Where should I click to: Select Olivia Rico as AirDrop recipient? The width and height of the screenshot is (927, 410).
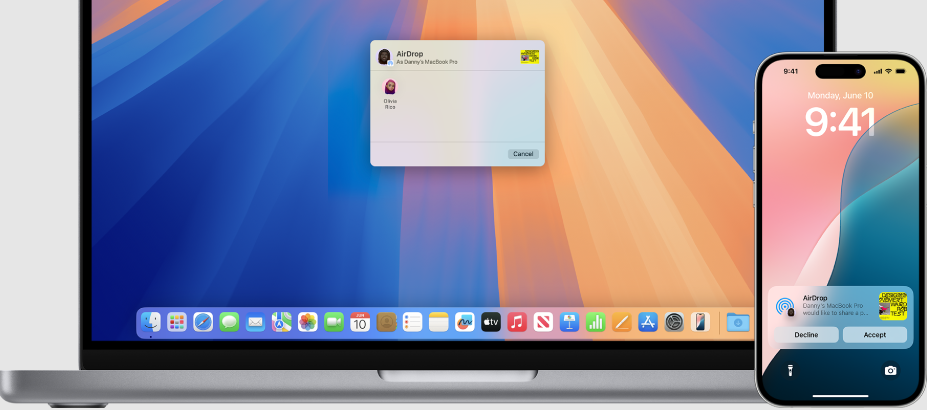click(x=390, y=94)
